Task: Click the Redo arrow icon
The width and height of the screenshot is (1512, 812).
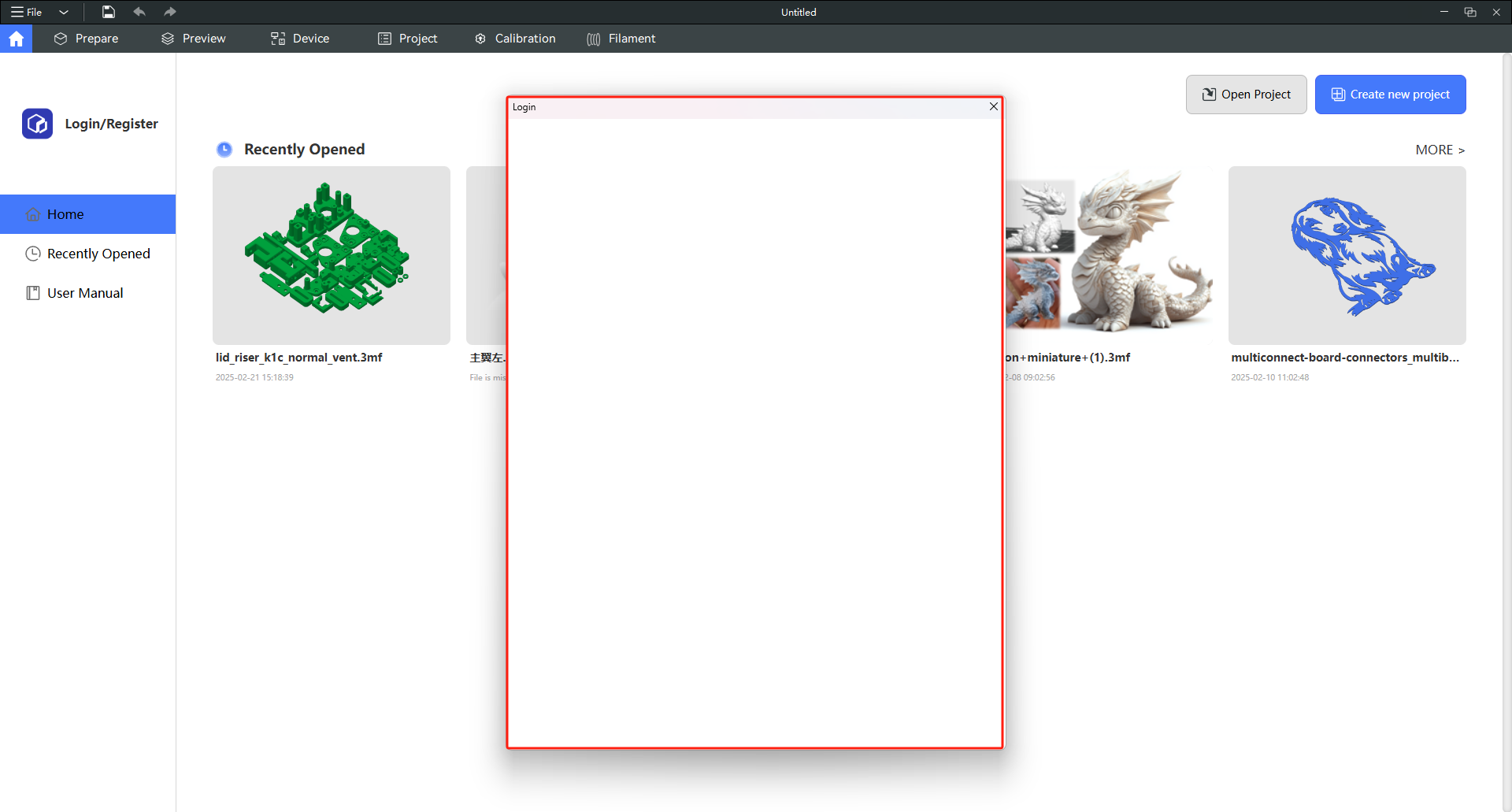Action: pos(170,12)
